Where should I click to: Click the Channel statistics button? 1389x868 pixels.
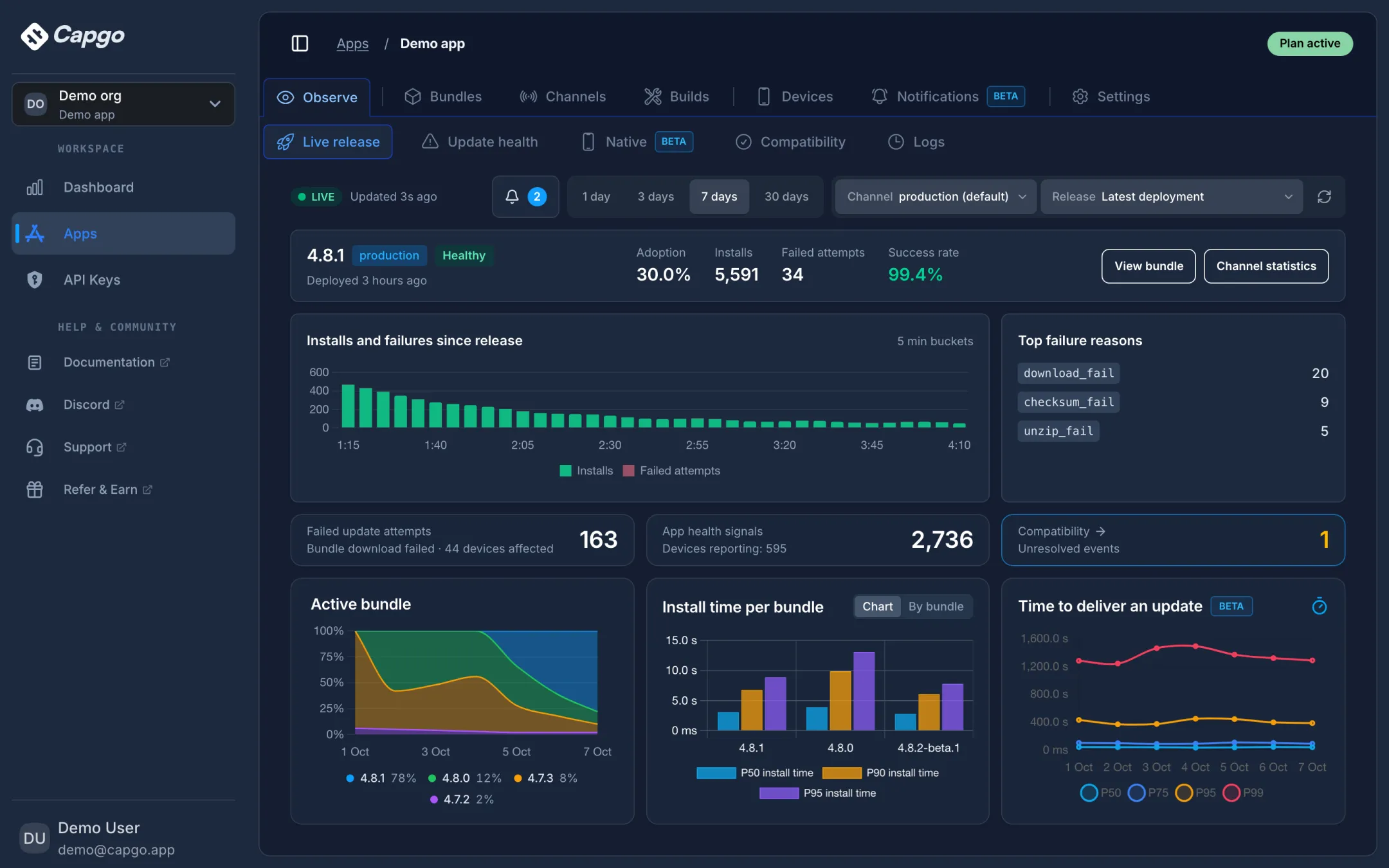coord(1266,266)
